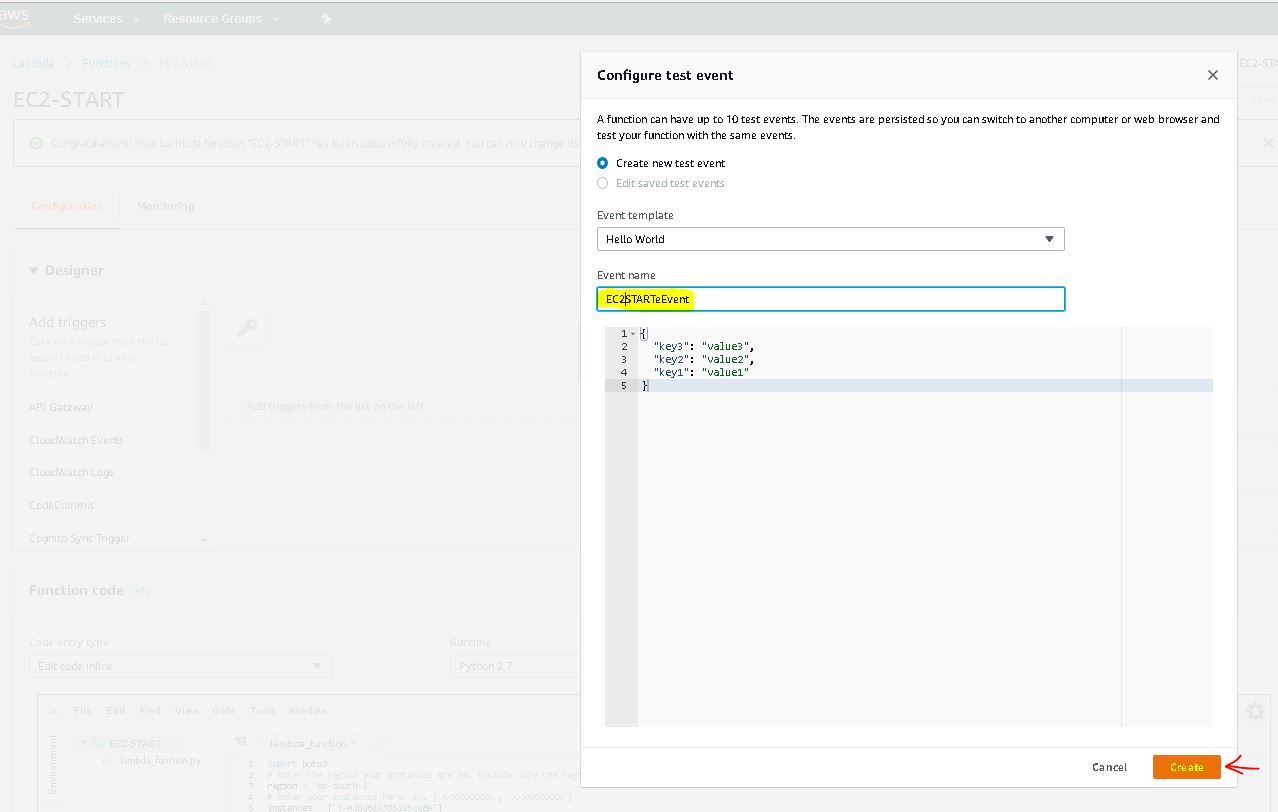Click the key icon in Designer

tap(247, 328)
